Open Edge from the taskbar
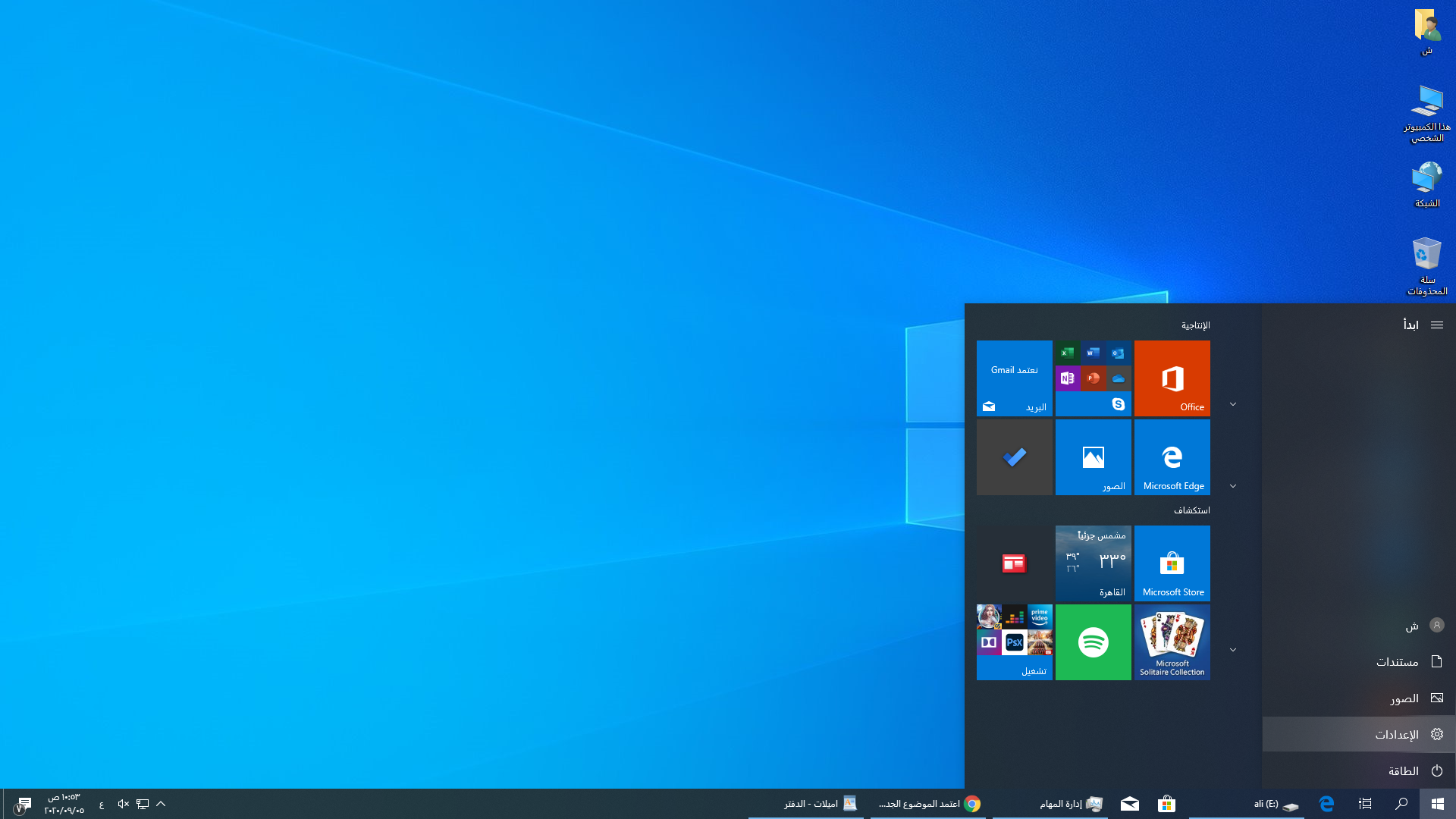Image resolution: width=1456 pixels, height=819 pixels. click(1326, 804)
